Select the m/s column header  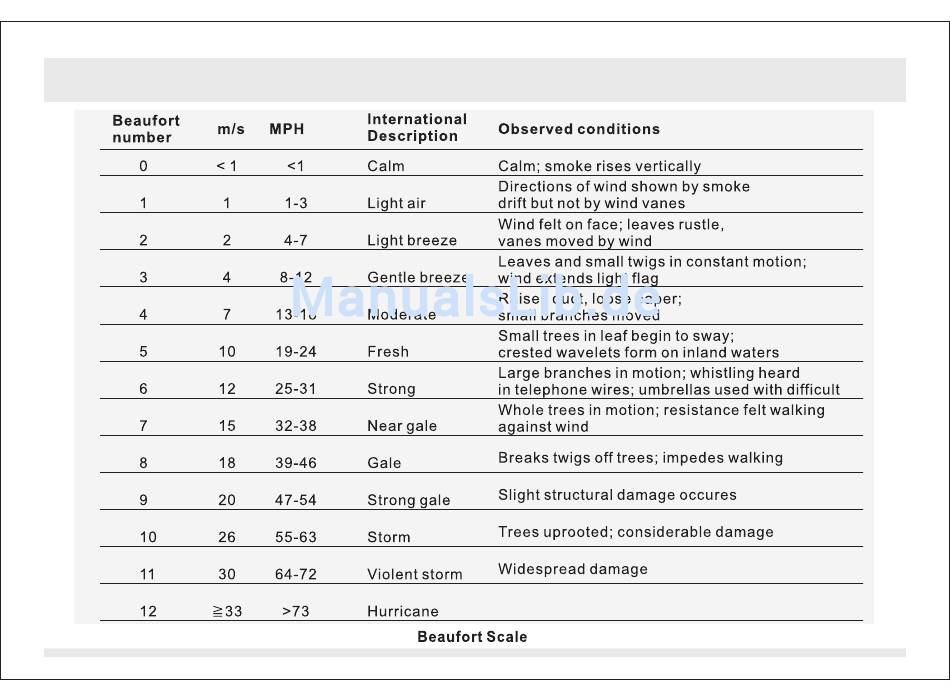231,129
